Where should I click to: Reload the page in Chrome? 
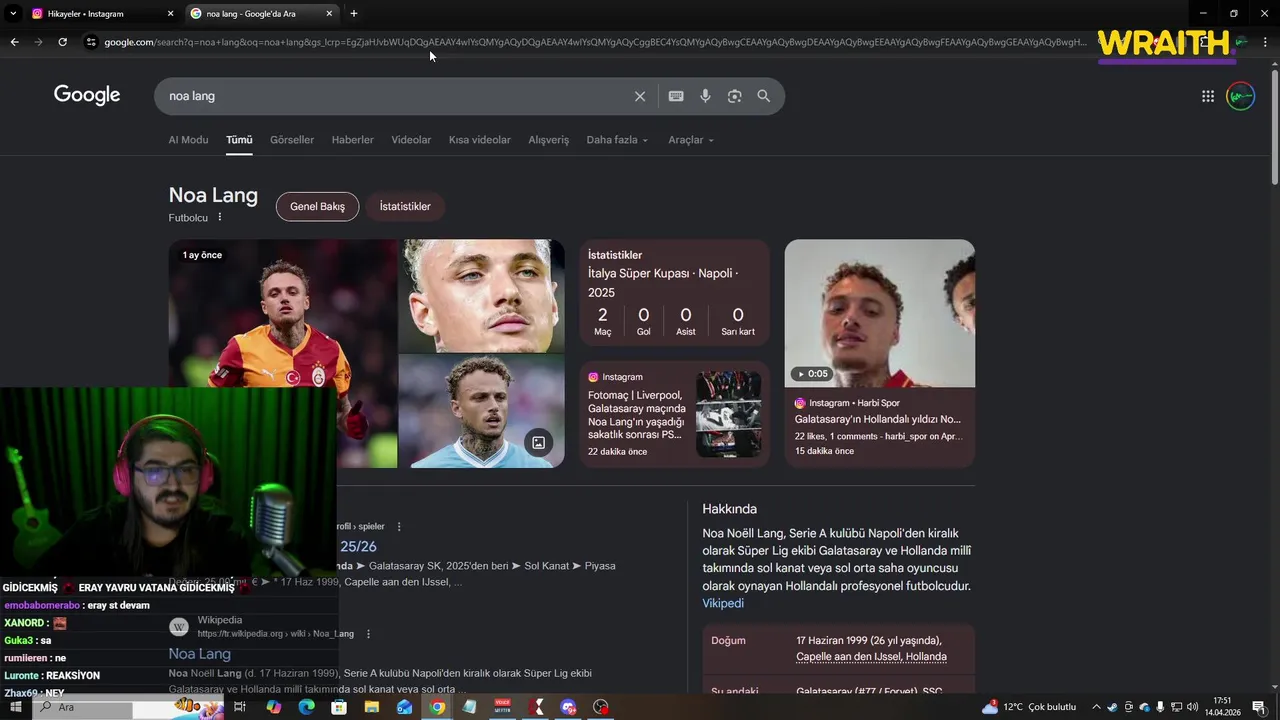click(x=62, y=42)
